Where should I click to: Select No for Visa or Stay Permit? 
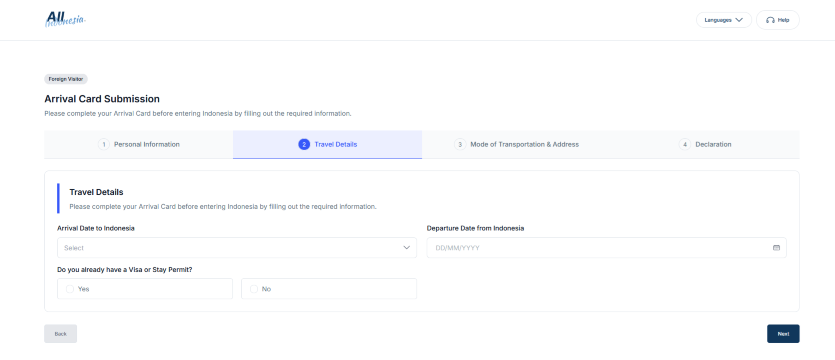tap(329, 289)
